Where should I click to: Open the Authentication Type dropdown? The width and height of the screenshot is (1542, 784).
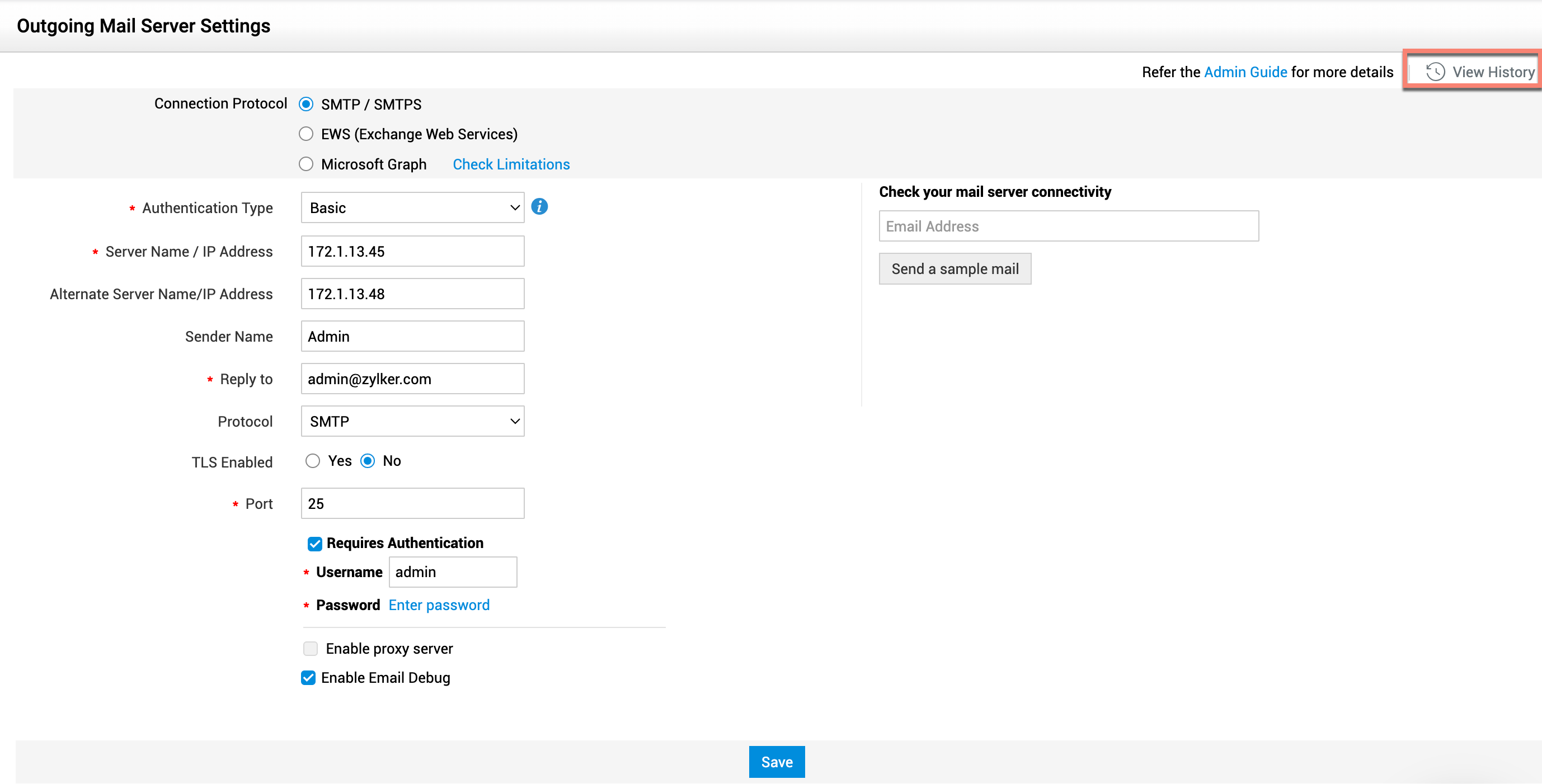pos(412,207)
